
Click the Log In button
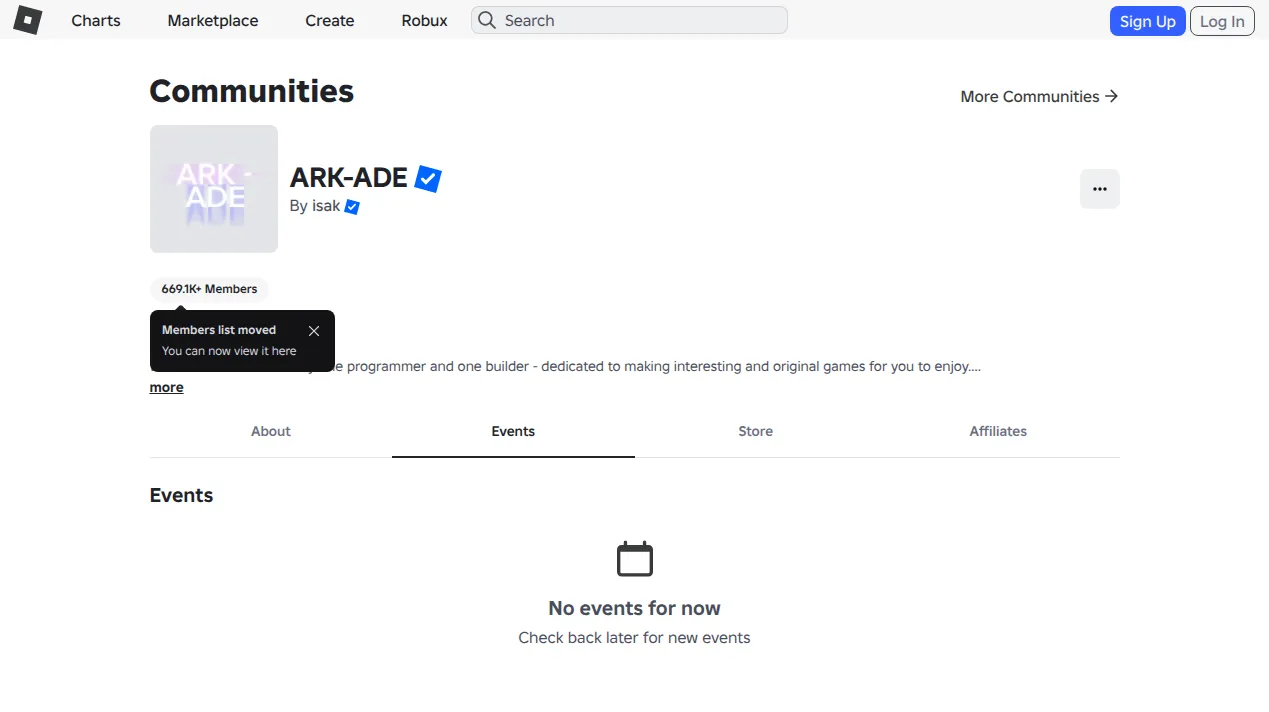(x=1222, y=21)
